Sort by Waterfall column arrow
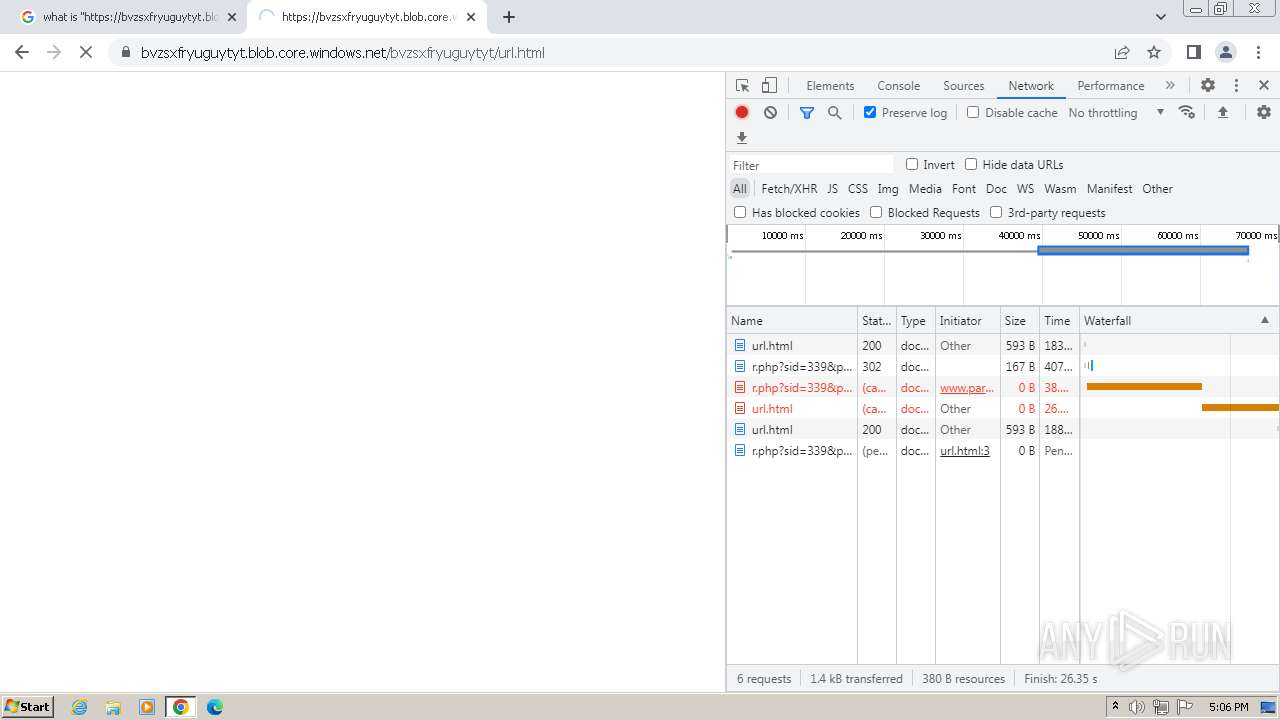The image size is (1280, 720). coord(1265,321)
